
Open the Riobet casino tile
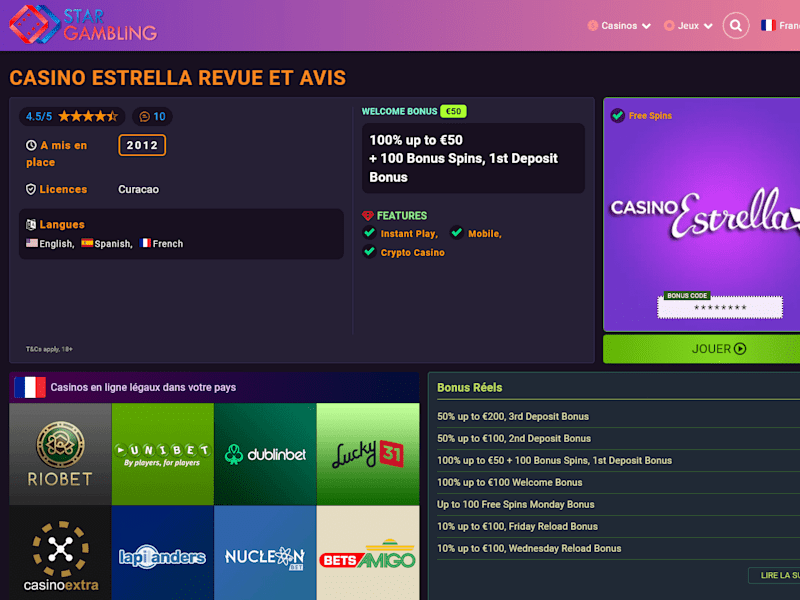pos(60,454)
